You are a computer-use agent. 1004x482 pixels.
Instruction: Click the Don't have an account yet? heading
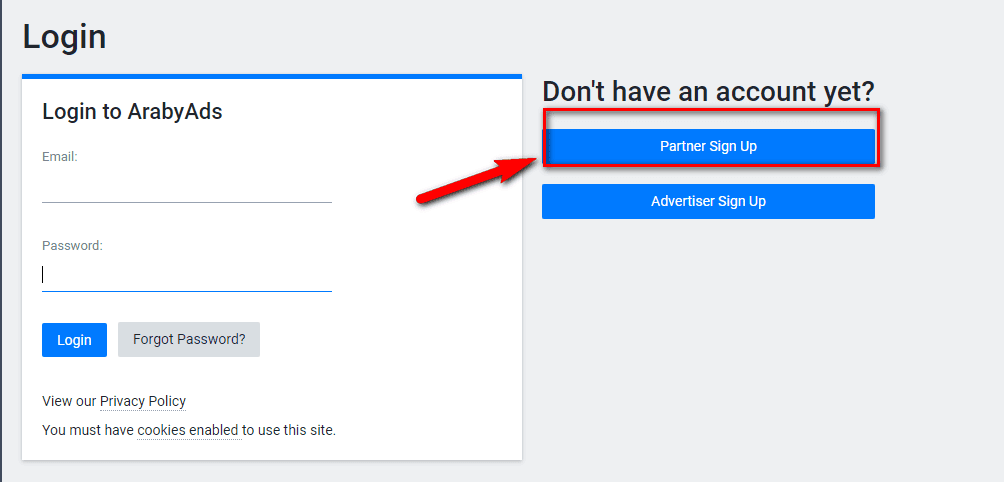tap(708, 91)
